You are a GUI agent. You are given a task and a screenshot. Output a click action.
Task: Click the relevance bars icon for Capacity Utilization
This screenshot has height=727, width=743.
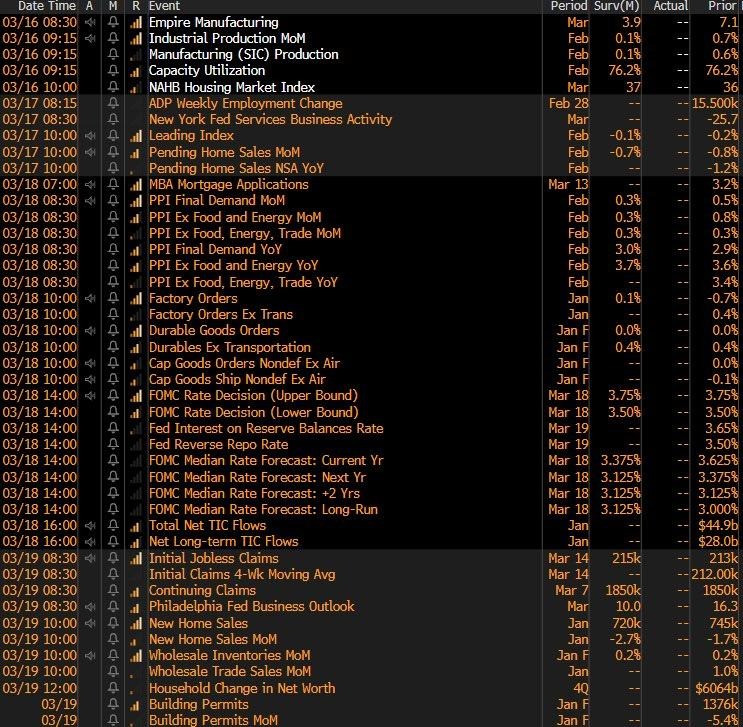136,71
